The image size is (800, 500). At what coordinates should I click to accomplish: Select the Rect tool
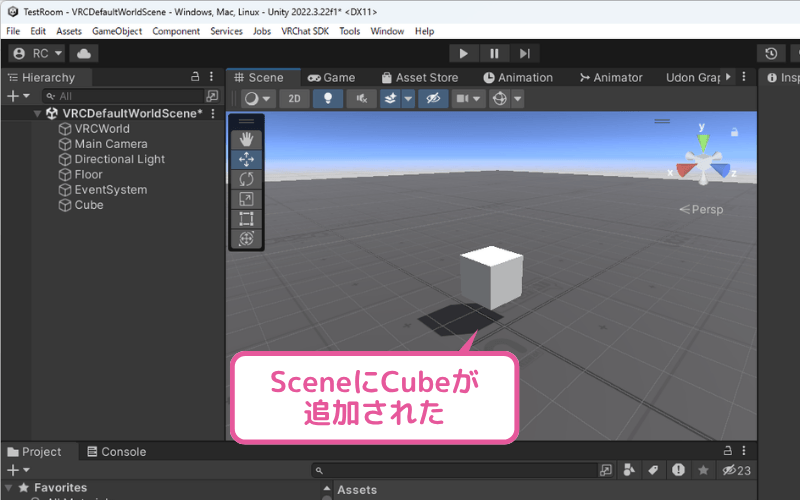tap(246, 219)
